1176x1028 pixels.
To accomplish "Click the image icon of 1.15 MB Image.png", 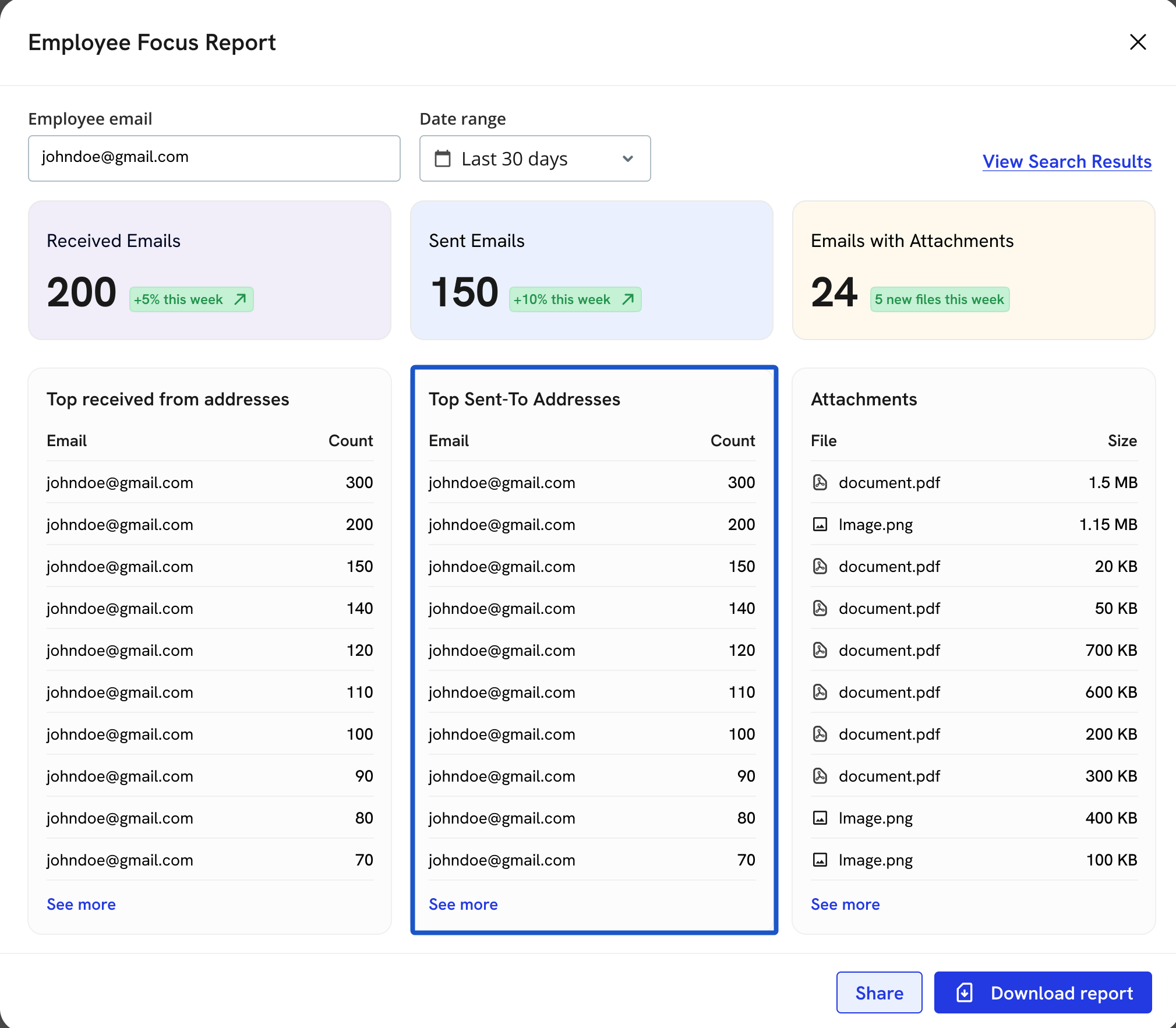I will coord(820,524).
